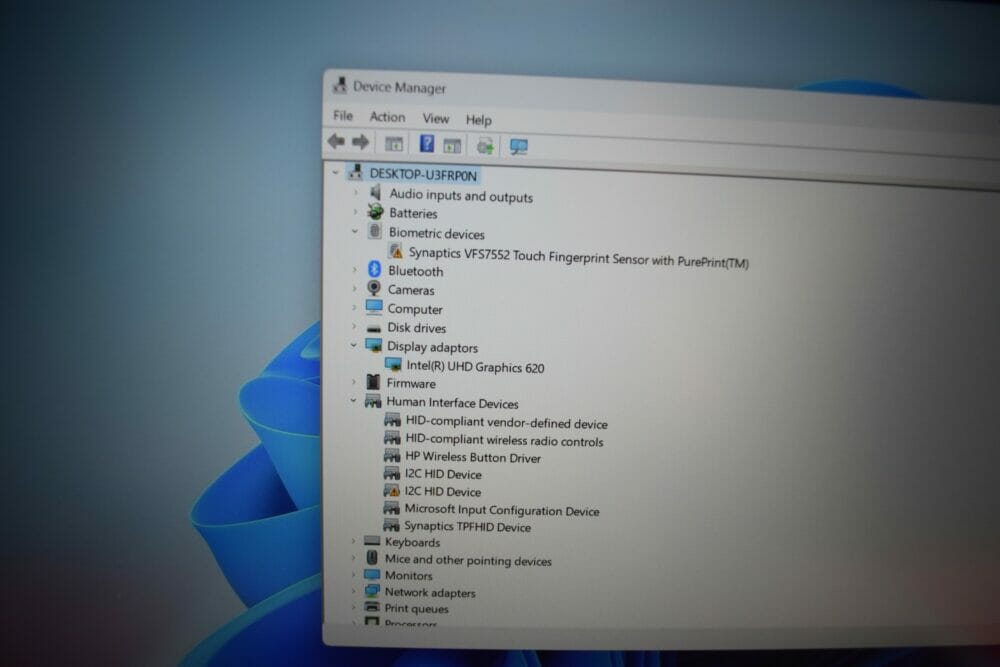The image size is (1000, 667).
Task: Select the Firmware label
Action: (x=411, y=383)
